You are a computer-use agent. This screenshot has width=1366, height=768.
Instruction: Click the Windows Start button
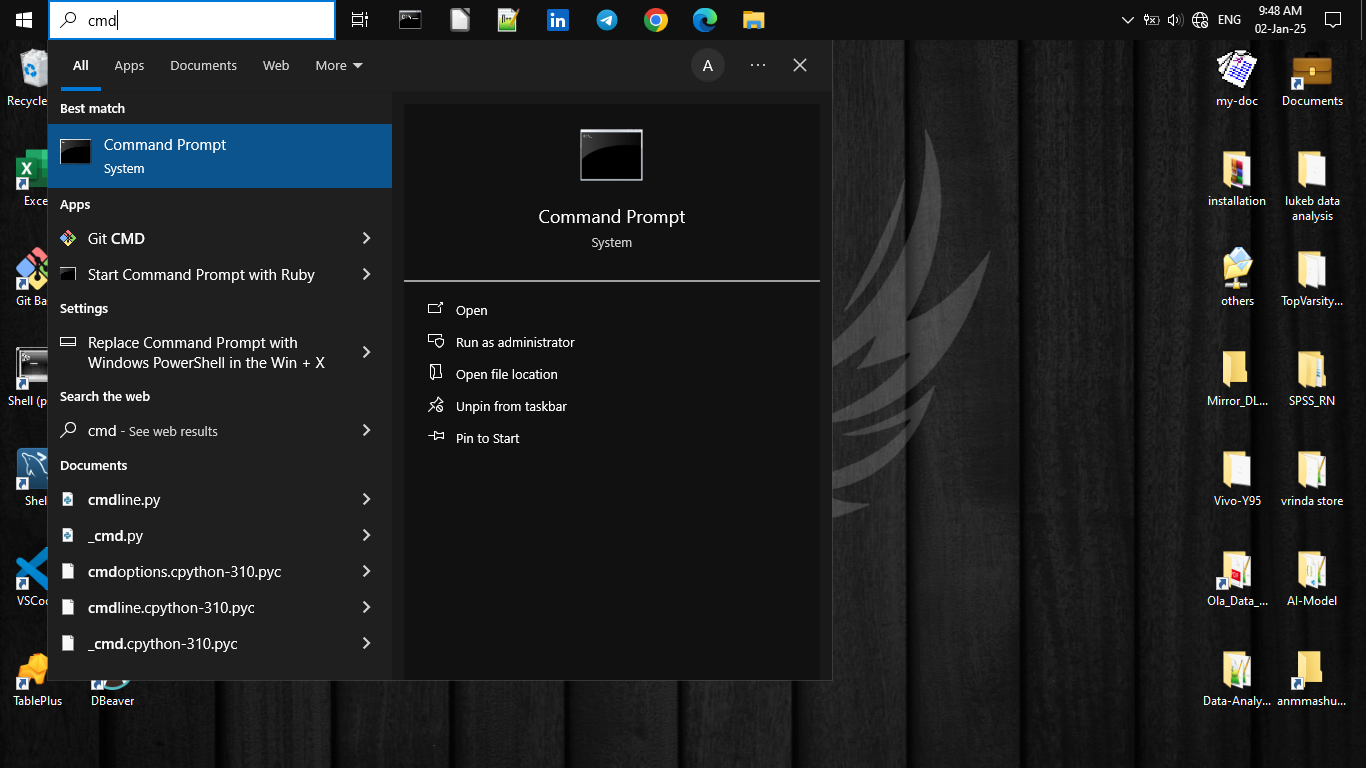point(24,20)
